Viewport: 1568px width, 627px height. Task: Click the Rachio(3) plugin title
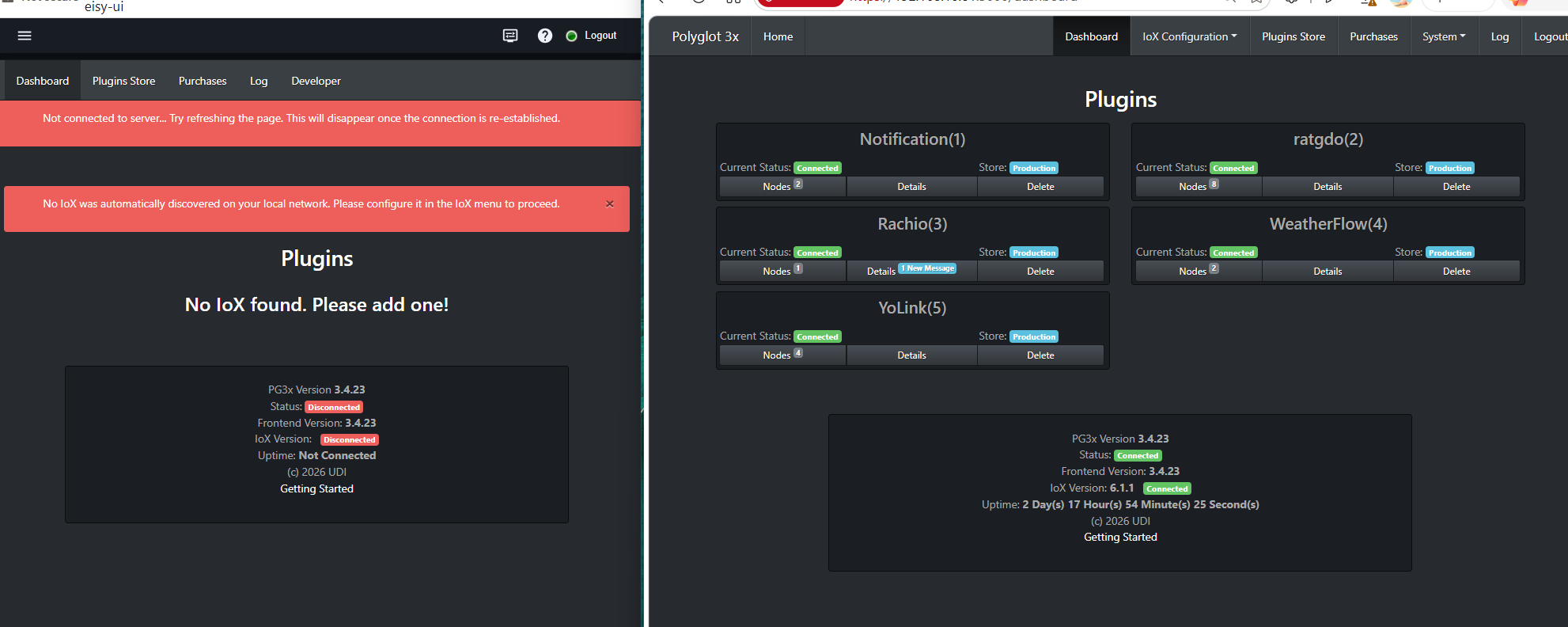tap(912, 224)
